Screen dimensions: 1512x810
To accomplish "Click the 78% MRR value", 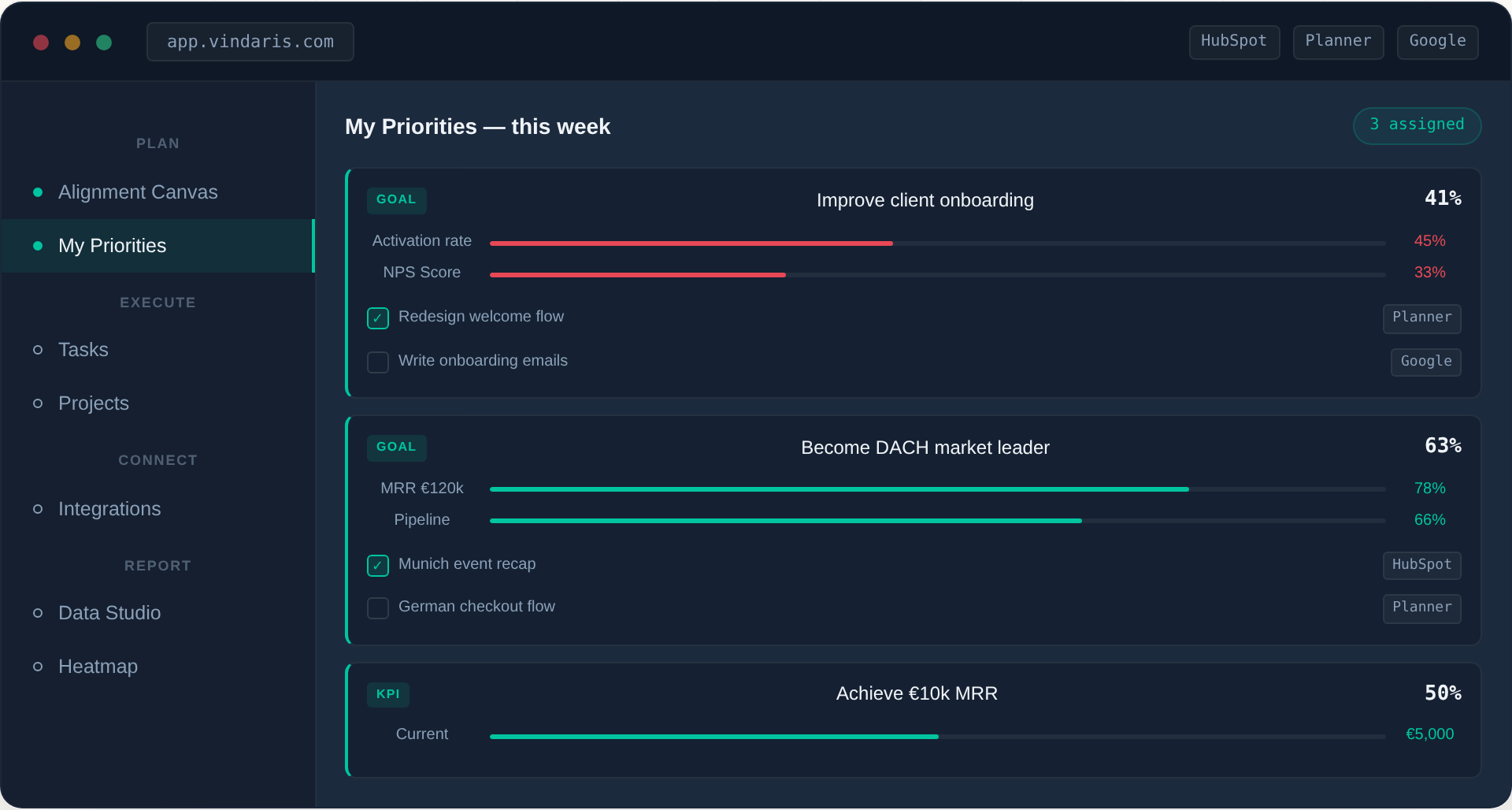I will (1429, 489).
